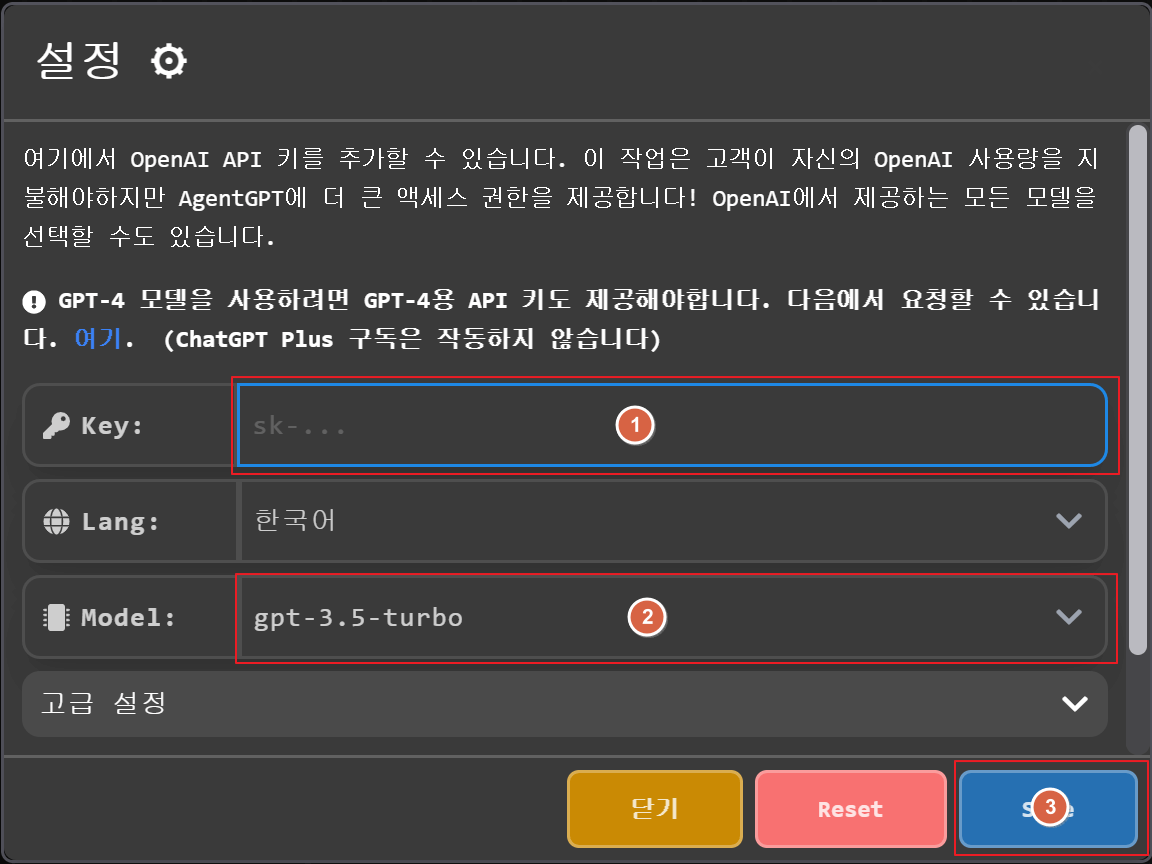Screen dimensions: 1152x864
Task: Click the Reset button
Action: click(850, 808)
